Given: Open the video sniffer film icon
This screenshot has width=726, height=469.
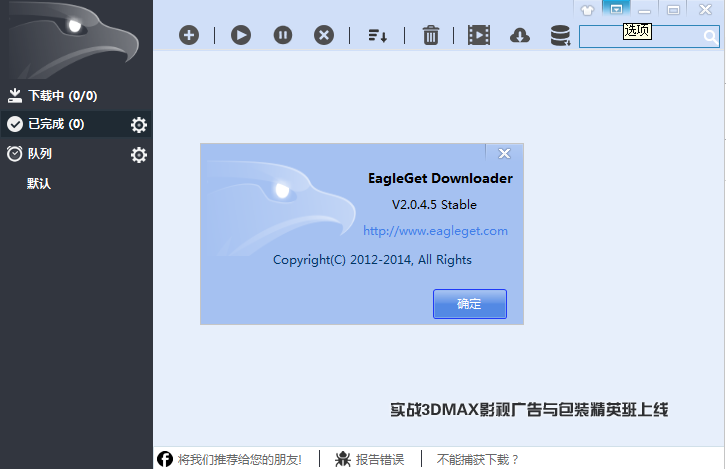Looking at the screenshot, I should (x=479, y=35).
